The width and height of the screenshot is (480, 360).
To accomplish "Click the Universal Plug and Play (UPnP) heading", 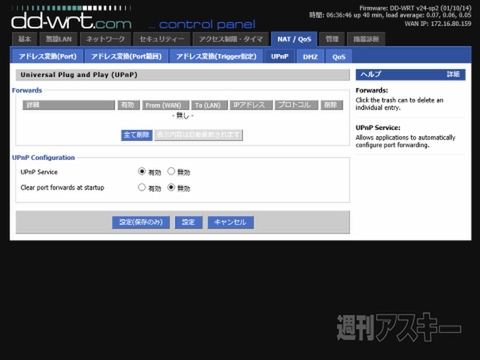I will [x=79, y=75].
